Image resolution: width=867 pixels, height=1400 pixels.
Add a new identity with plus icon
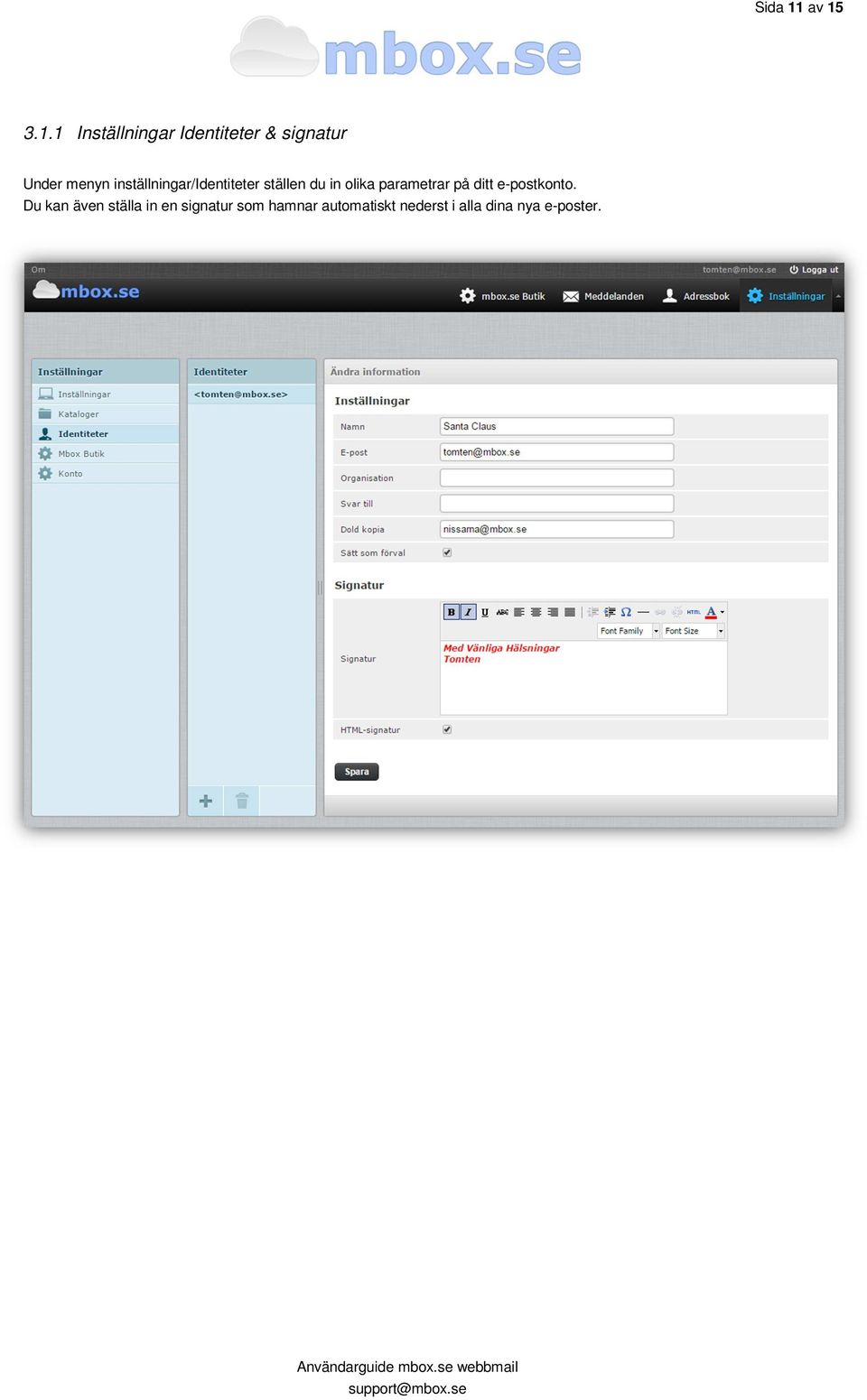point(206,801)
